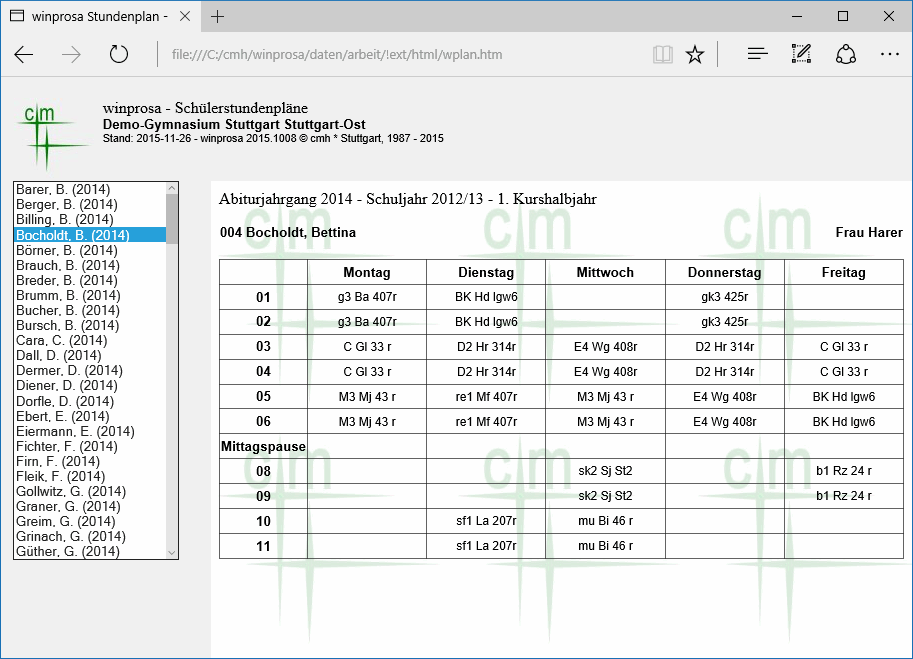Open the Hub lines icon

click(758, 54)
